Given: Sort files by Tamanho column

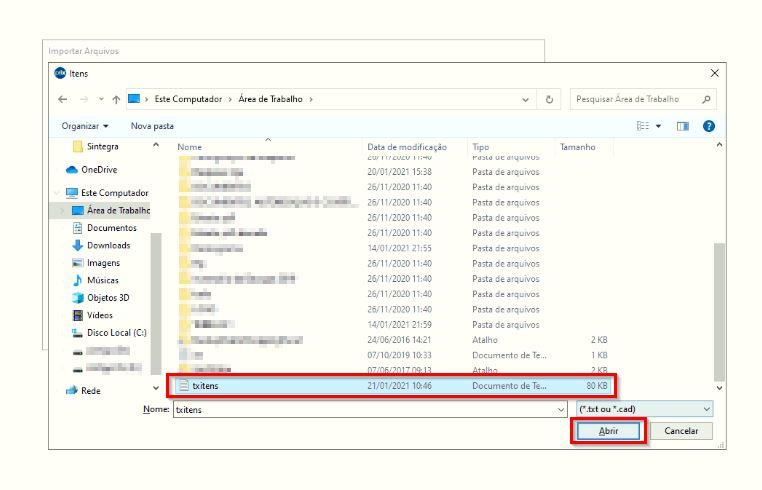Looking at the screenshot, I should 577,147.
